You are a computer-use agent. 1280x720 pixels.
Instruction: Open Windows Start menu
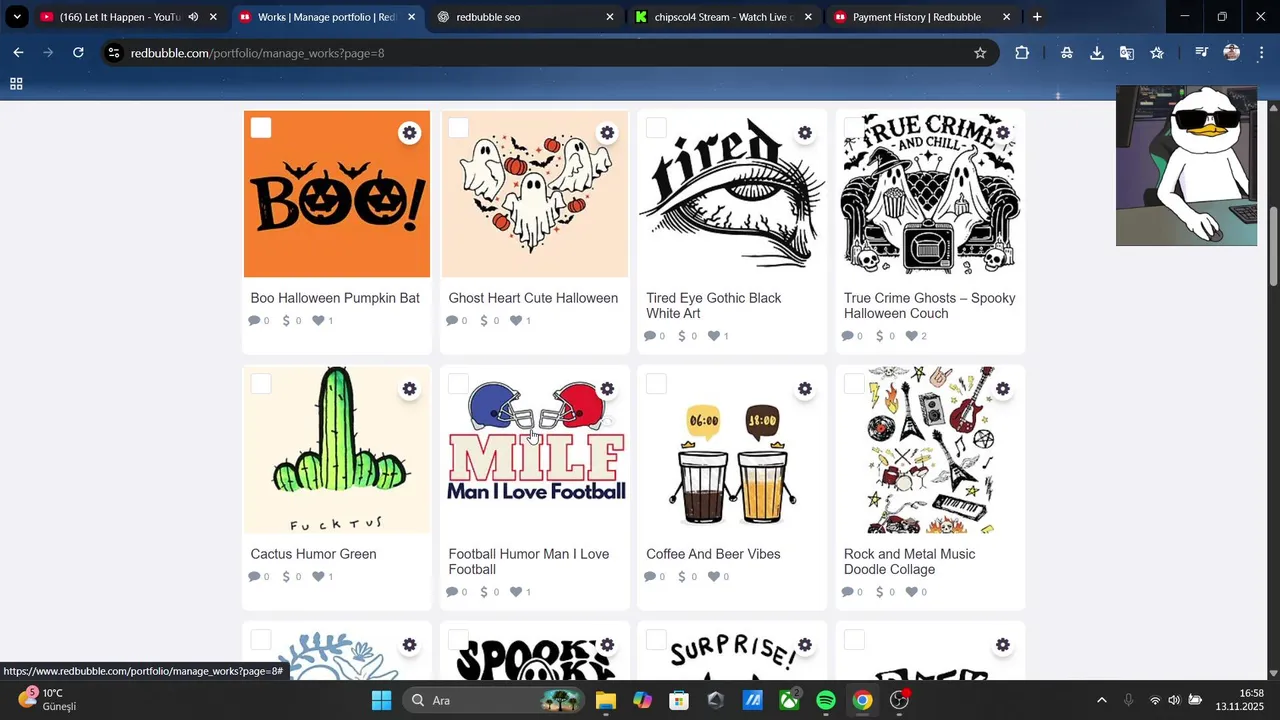click(x=381, y=700)
